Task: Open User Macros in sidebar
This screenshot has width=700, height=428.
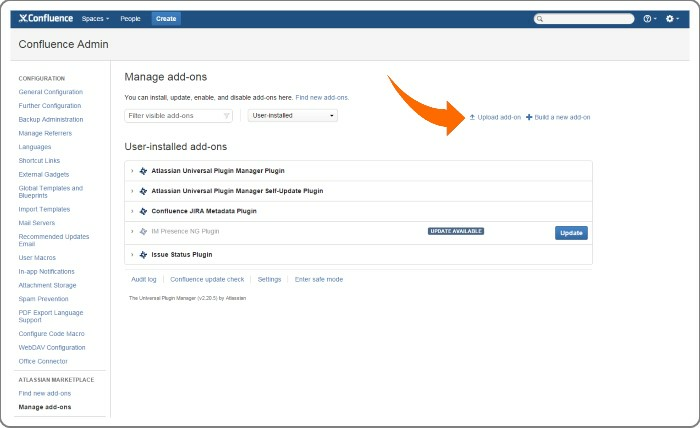Action: pyautogui.click(x=37, y=258)
